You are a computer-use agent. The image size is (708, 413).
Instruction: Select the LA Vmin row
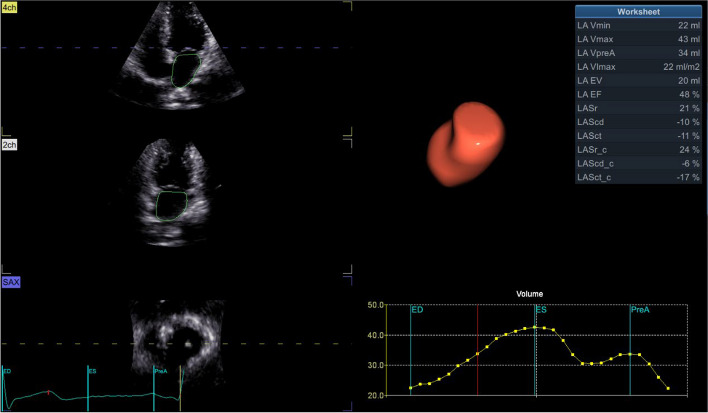pyautogui.click(x=638, y=26)
